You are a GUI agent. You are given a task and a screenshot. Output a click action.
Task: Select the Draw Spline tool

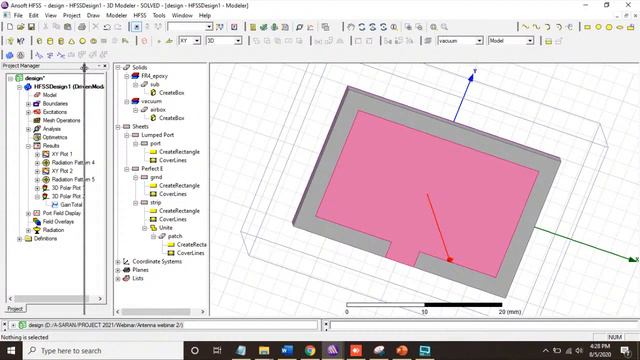coord(536,27)
